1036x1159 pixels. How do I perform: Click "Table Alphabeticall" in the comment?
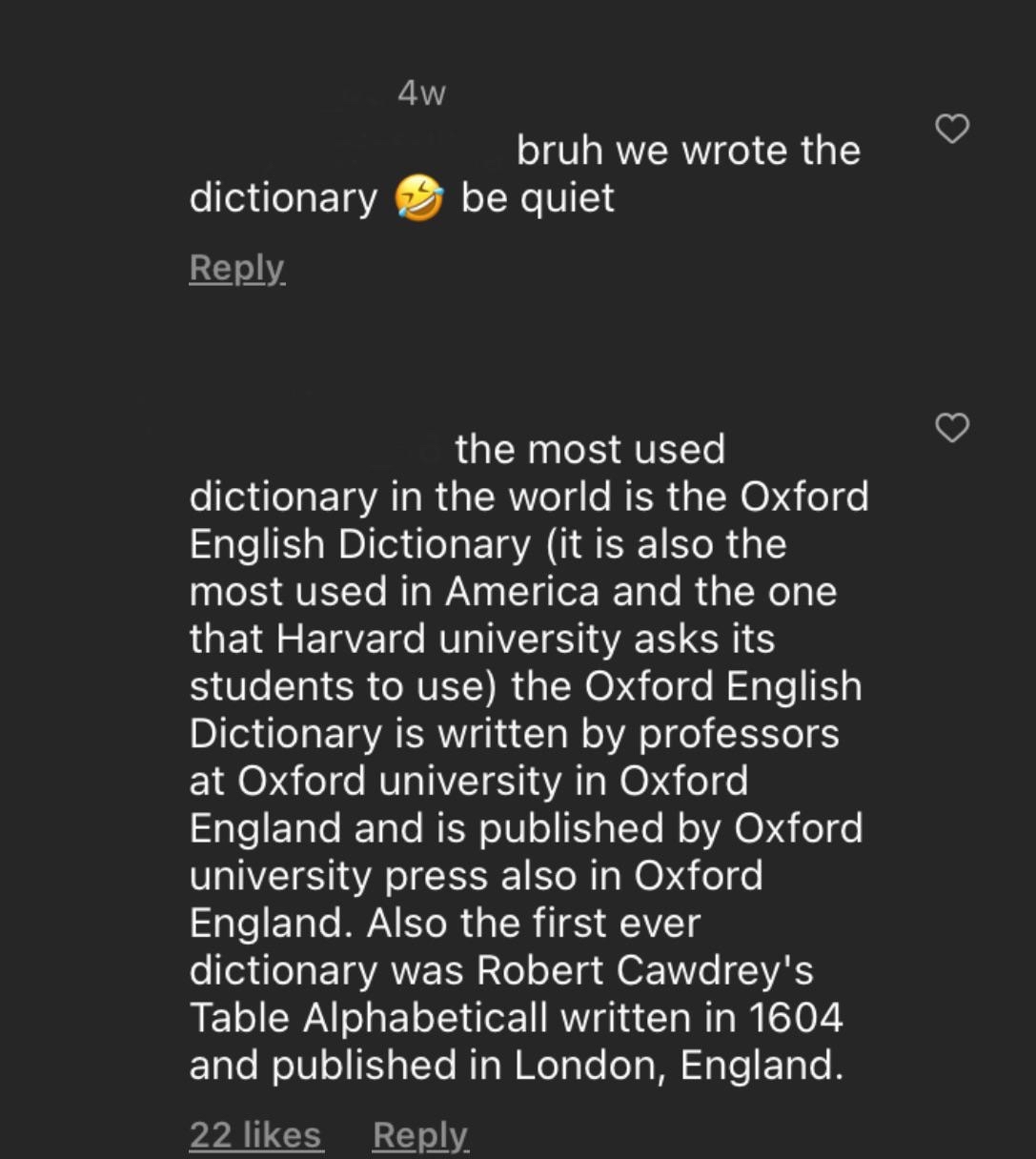point(368,1017)
